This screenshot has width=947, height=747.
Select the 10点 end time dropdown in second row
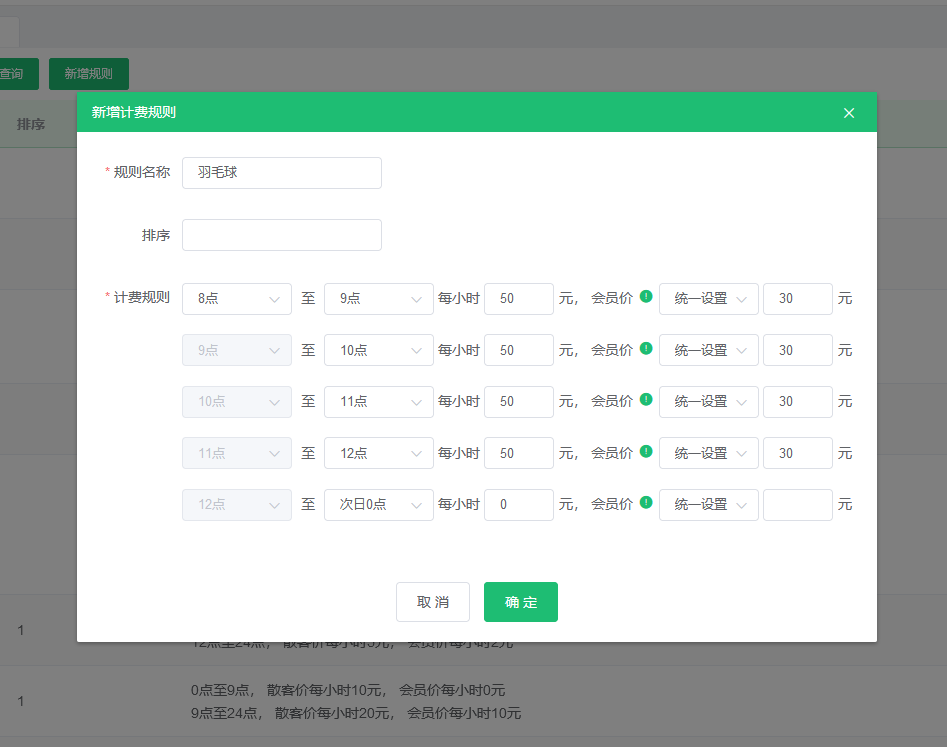point(379,350)
